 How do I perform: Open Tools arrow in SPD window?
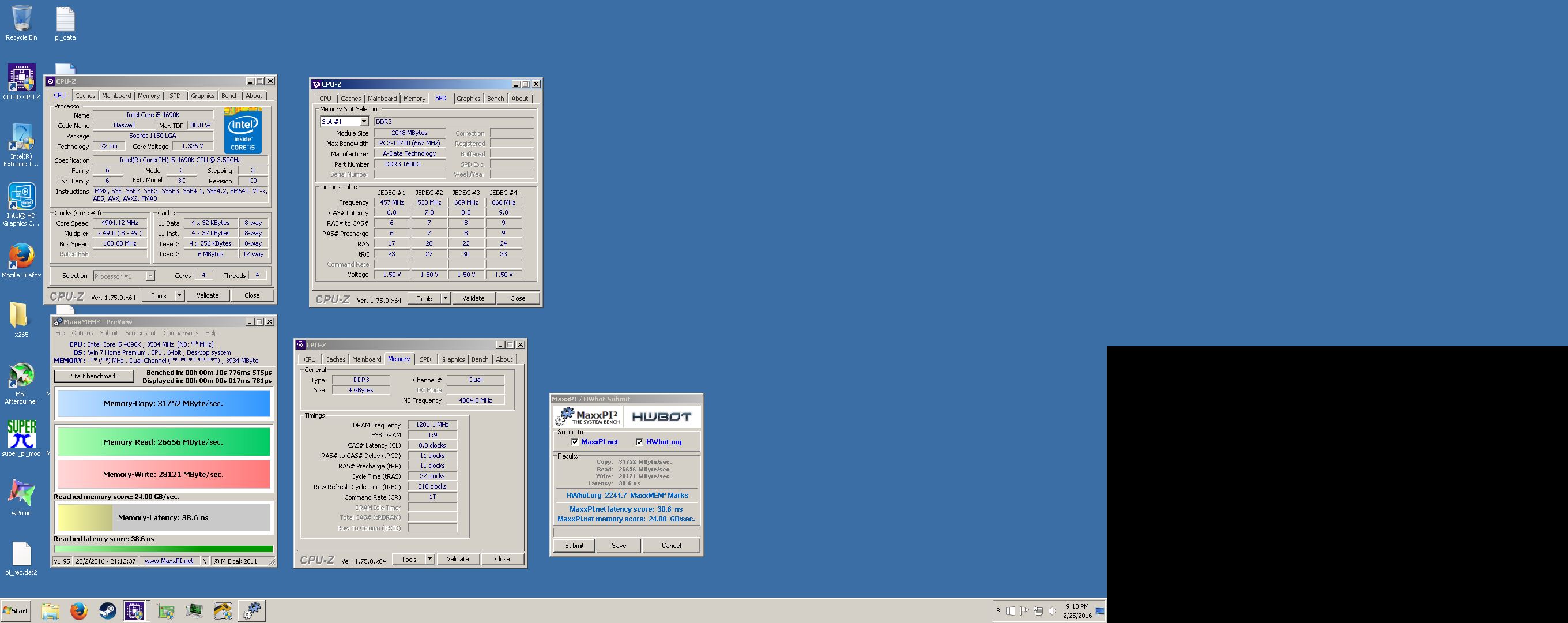coord(445,298)
